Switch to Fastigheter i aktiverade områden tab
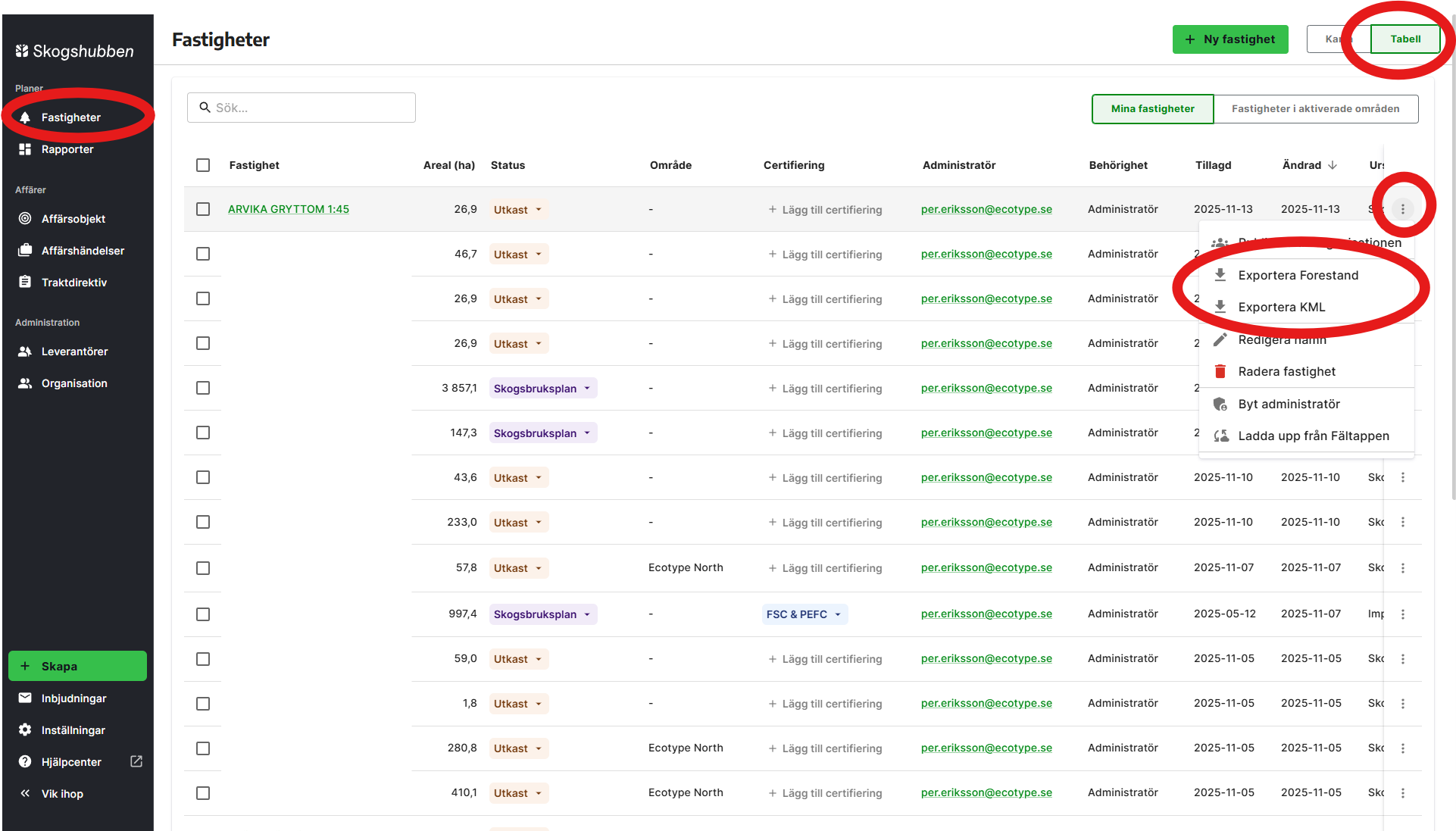Viewport: 1456px width, 831px height. (1315, 109)
